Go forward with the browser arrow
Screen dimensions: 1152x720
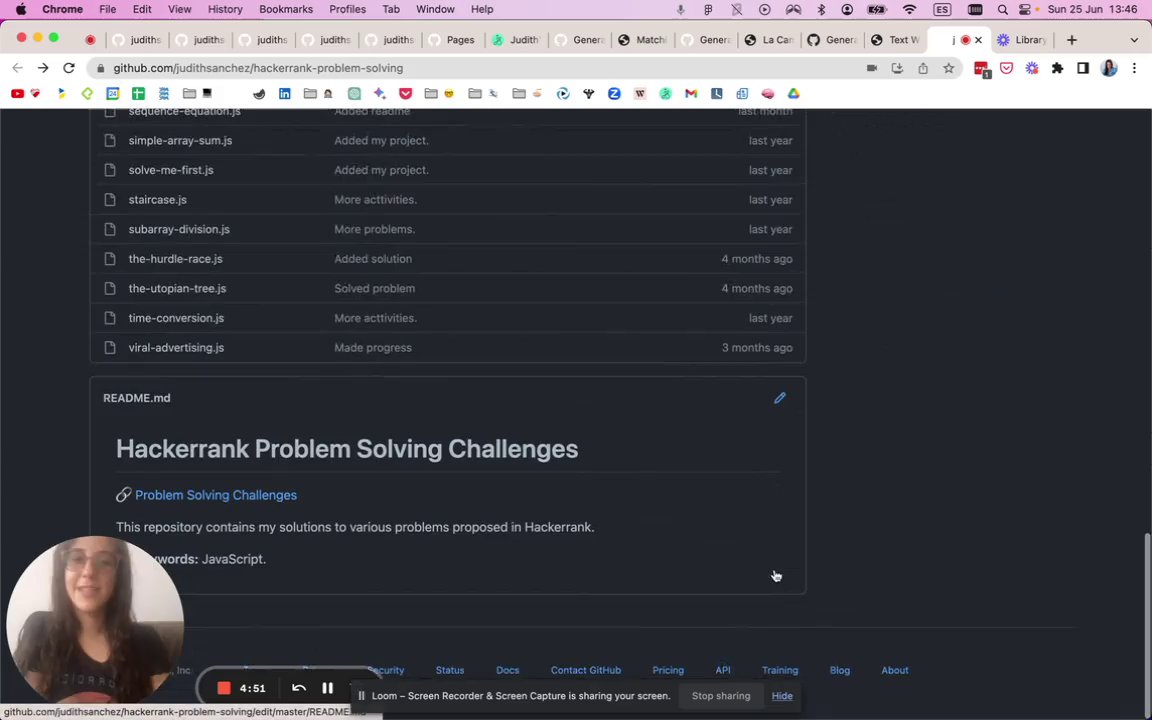point(43,68)
